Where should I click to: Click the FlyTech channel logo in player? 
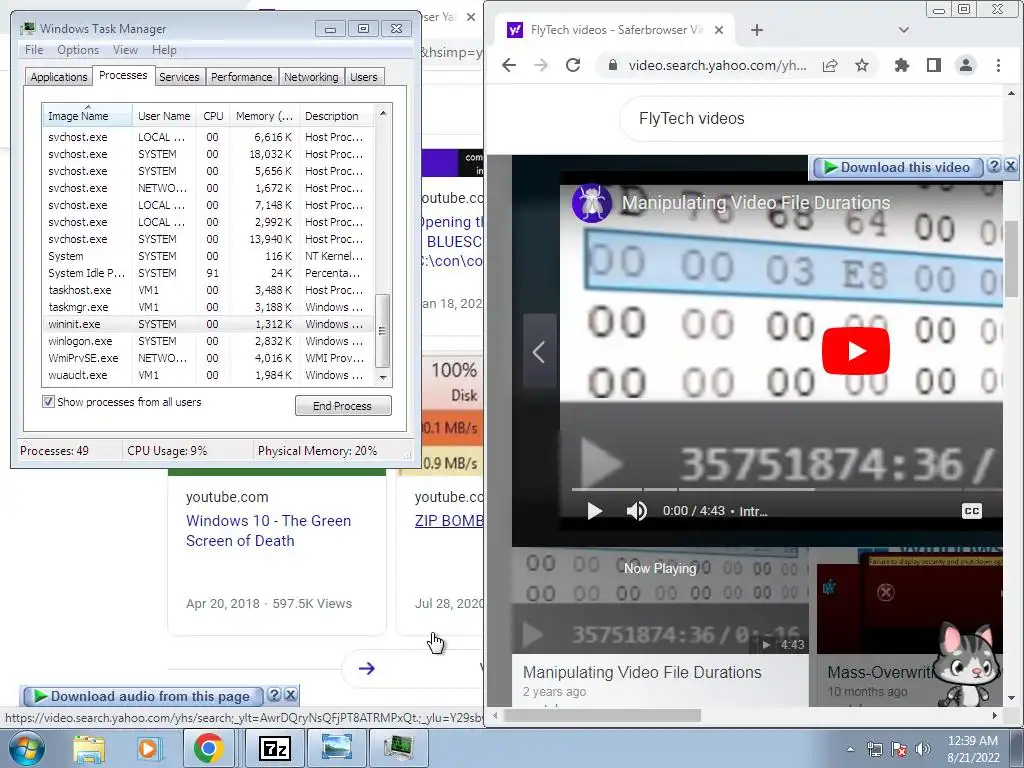(591, 203)
